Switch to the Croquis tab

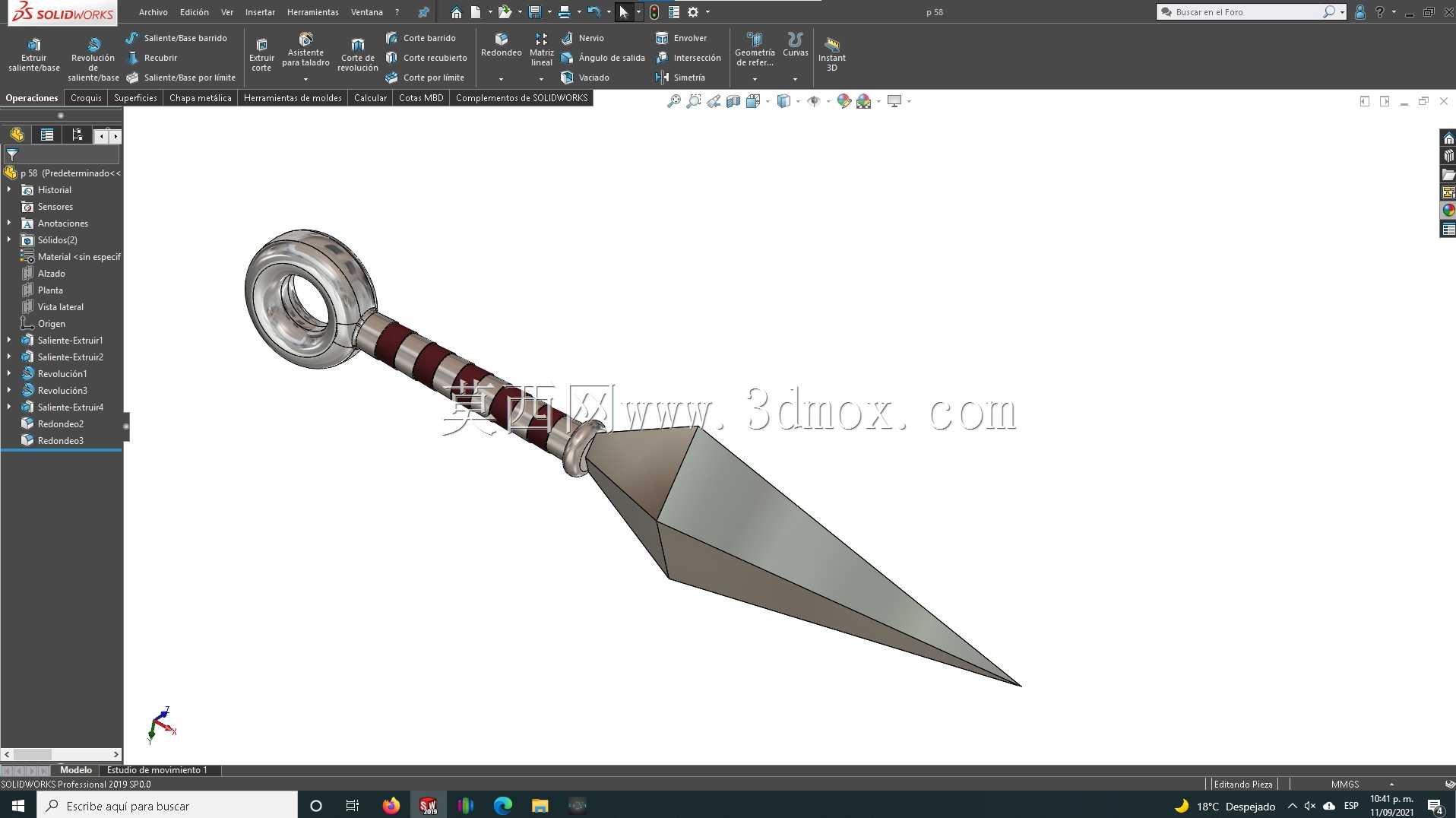[86, 98]
